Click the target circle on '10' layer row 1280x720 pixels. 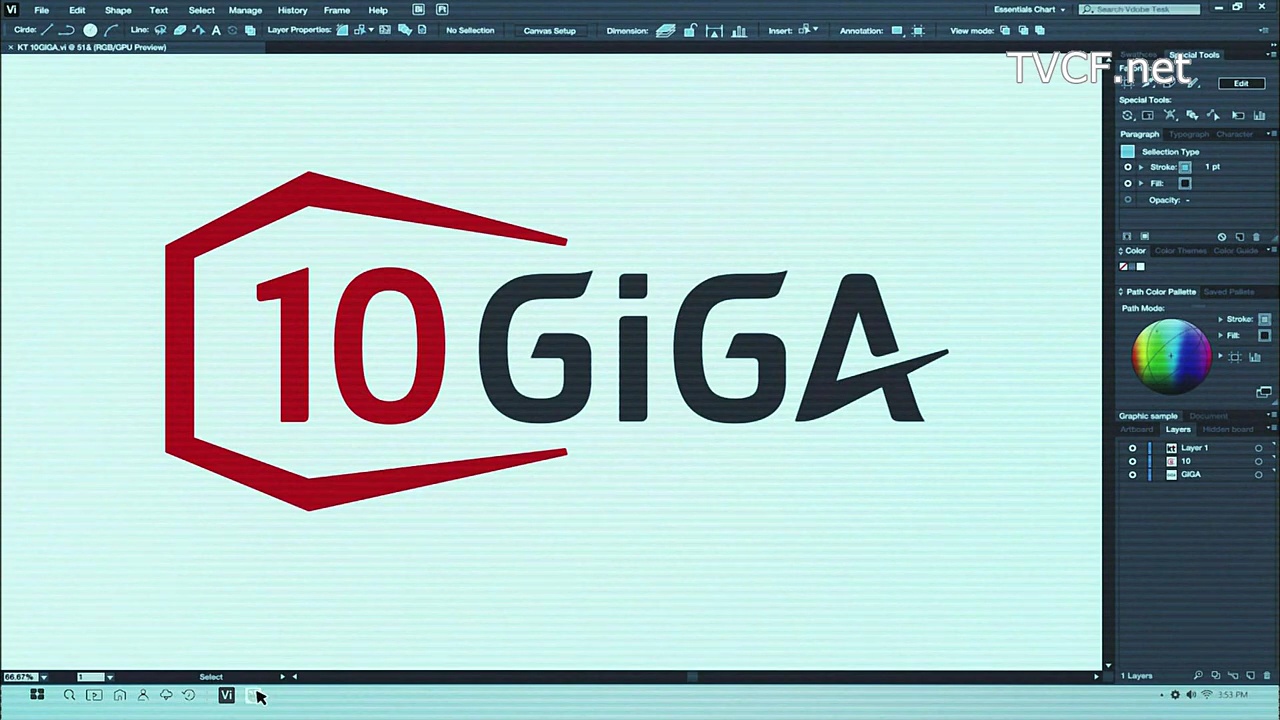1258,461
